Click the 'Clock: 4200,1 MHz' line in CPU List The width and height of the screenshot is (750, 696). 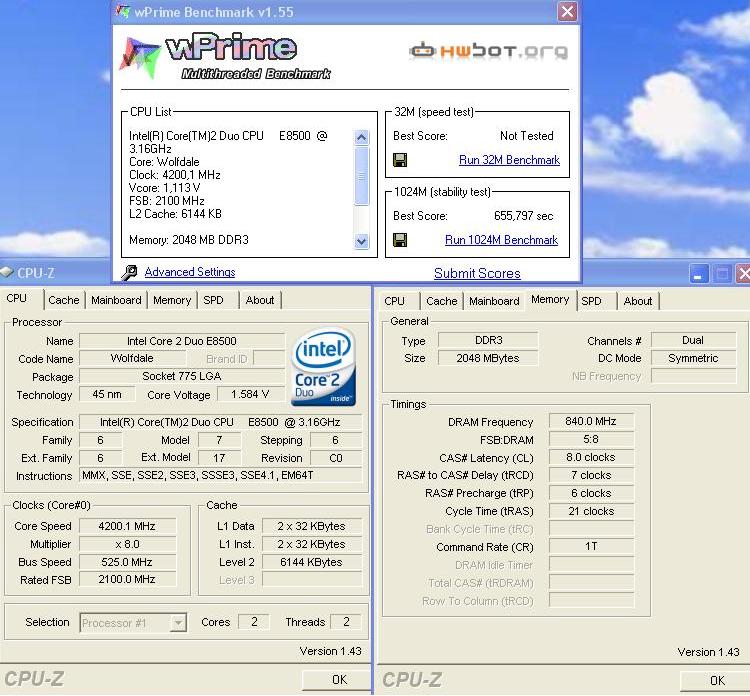pyautogui.click(x=175, y=175)
